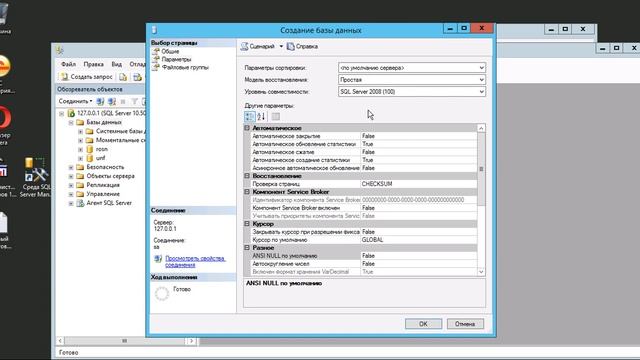
Task: Click the database engine query icon next to Создать запрос
Action: [123, 77]
